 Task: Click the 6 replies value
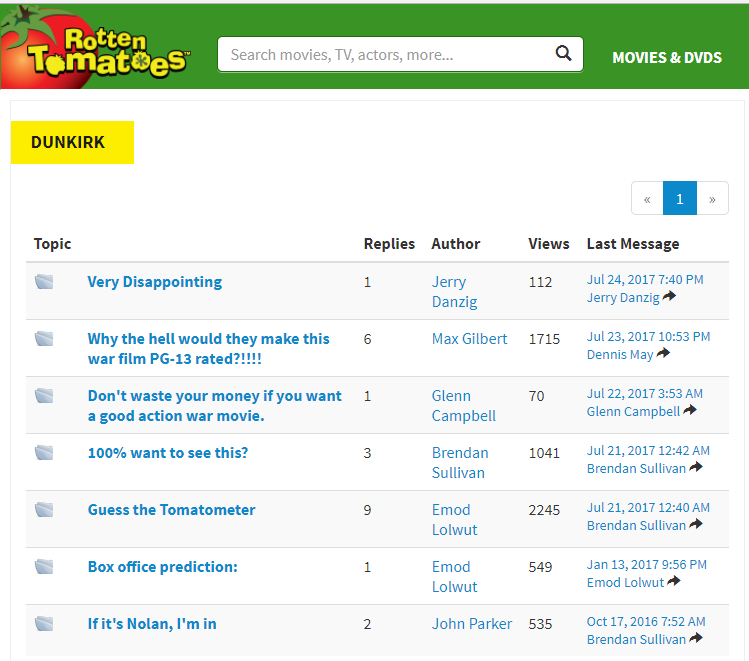(x=367, y=339)
